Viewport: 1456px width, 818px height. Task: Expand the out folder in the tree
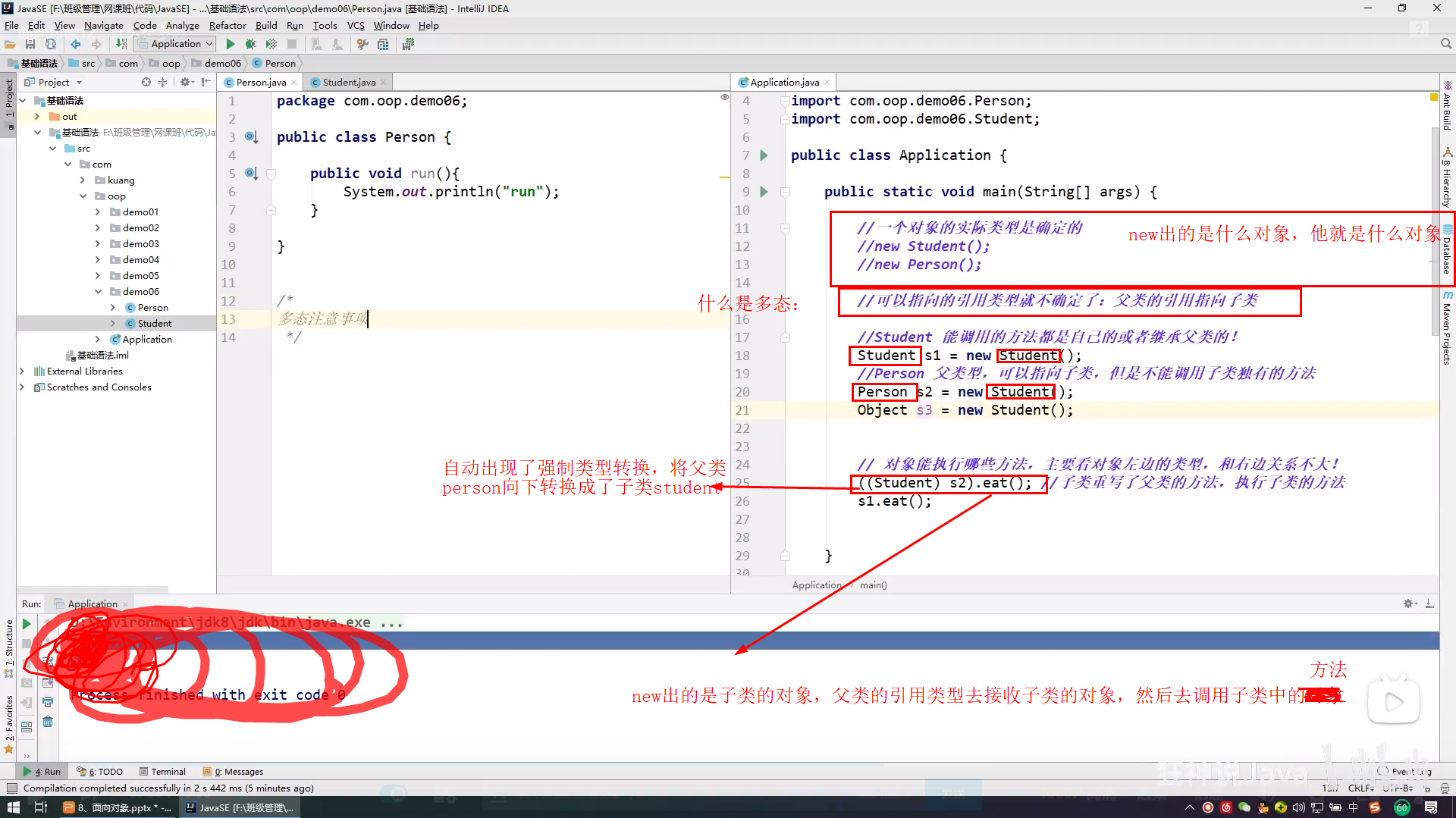point(36,116)
